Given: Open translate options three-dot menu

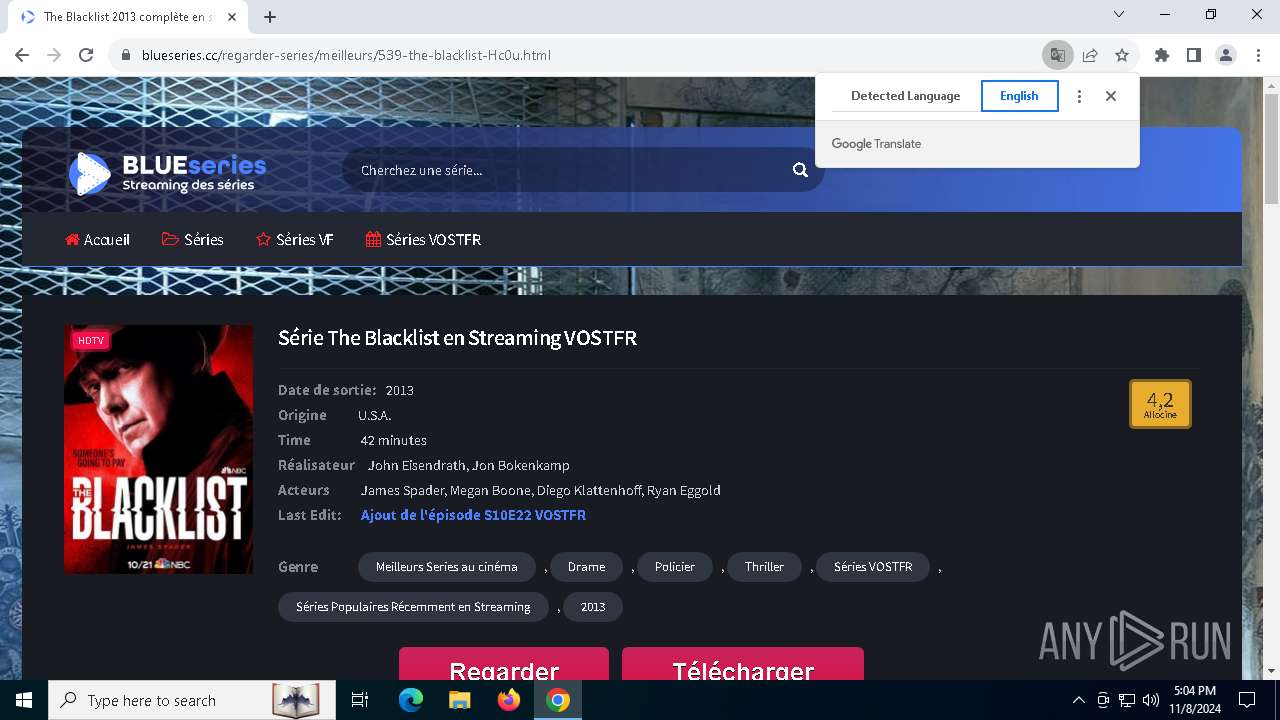Looking at the screenshot, I should (x=1079, y=96).
